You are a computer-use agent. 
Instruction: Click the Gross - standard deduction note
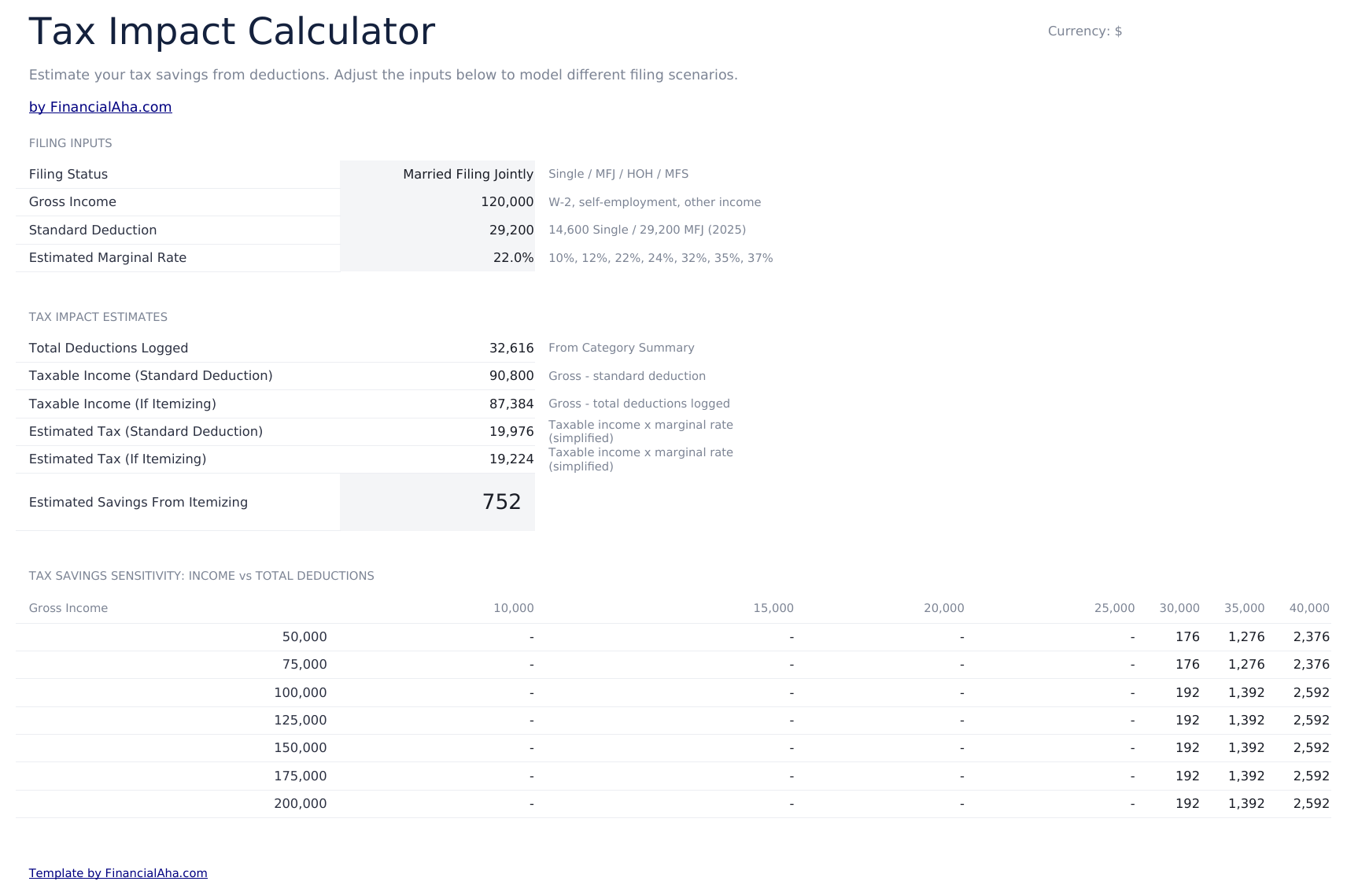(x=627, y=376)
